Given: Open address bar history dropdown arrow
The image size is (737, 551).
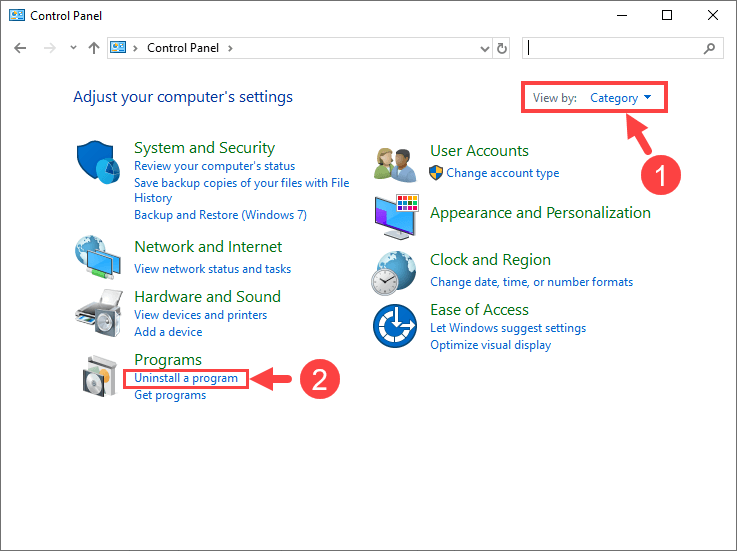Looking at the screenshot, I should [x=484, y=48].
